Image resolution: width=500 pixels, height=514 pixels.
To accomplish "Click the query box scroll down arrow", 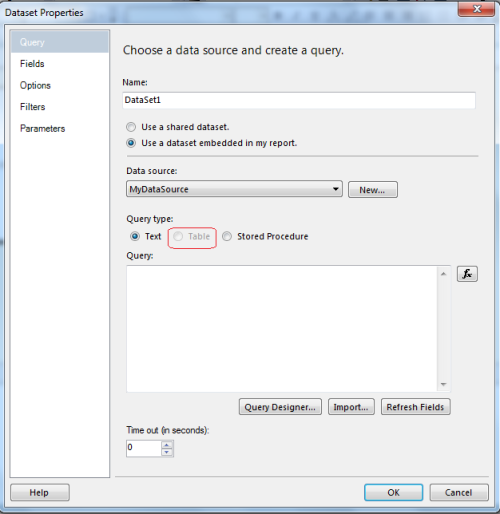I will click(443, 384).
